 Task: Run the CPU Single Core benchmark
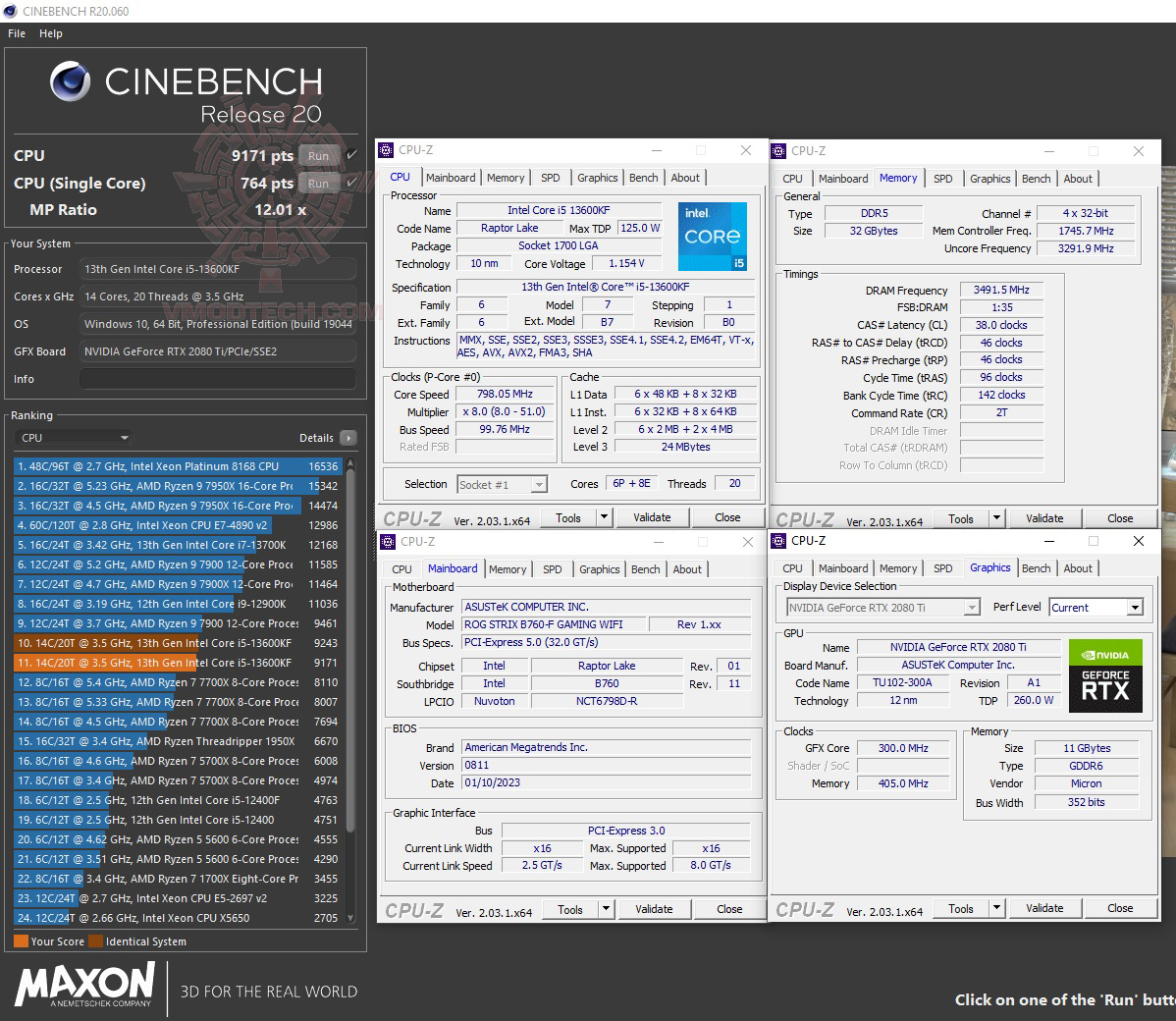pyautogui.click(x=318, y=183)
